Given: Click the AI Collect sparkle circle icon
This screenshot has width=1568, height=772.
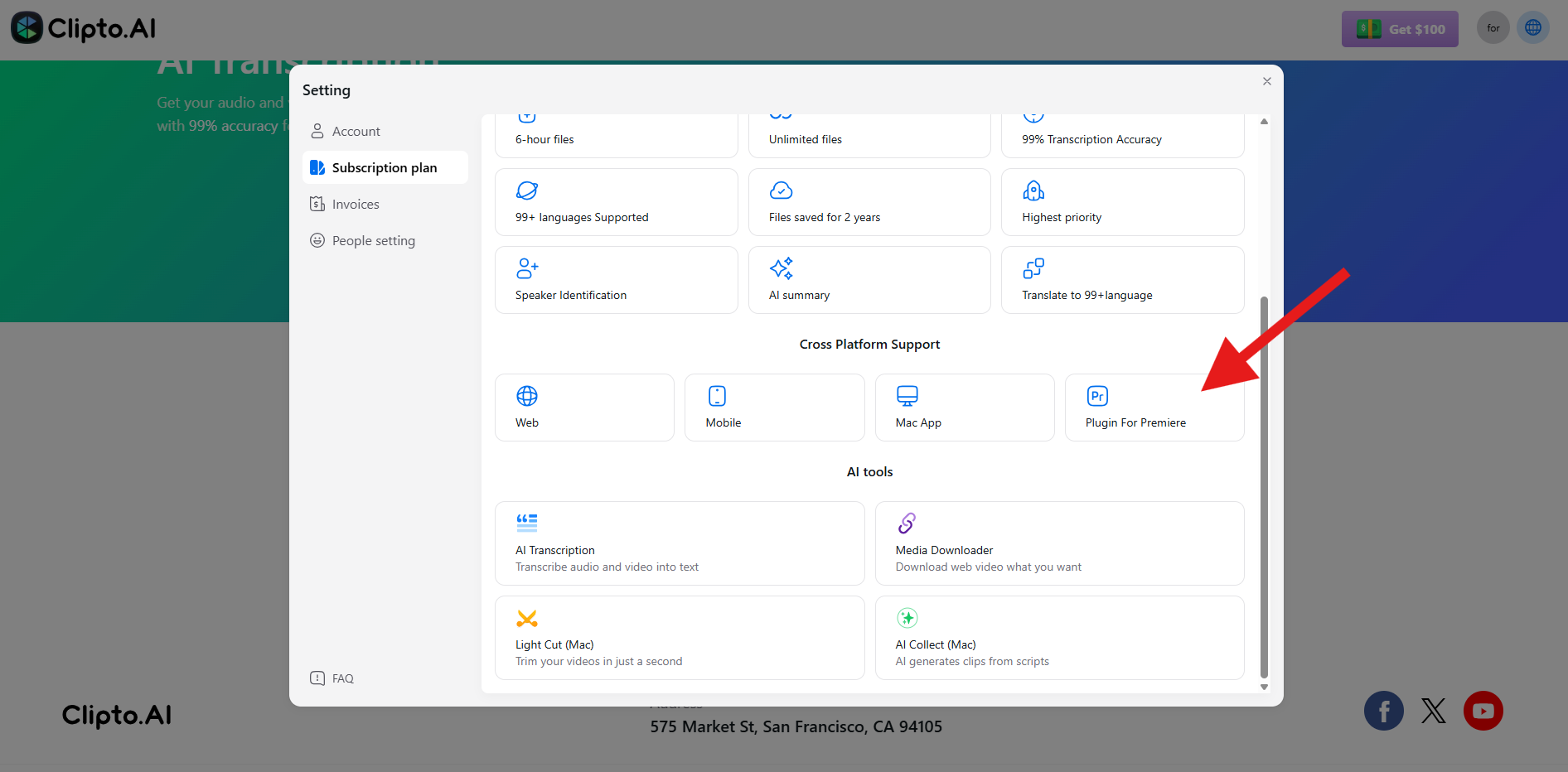Looking at the screenshot, I should point(907,618).
